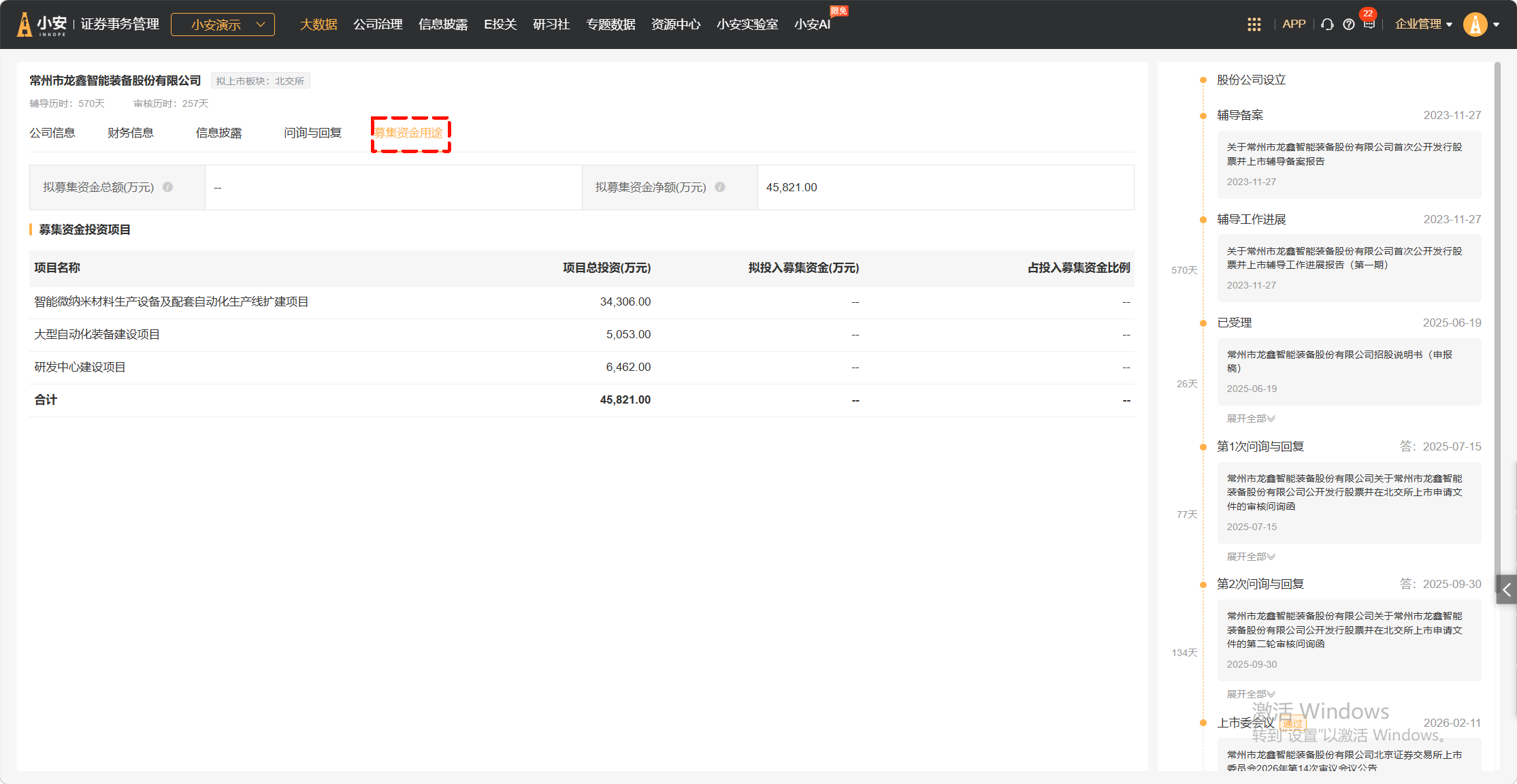The height and width of the screenshot is (784, 1517).
Task: Click the help question mark icon
Action: point(1348,24)
